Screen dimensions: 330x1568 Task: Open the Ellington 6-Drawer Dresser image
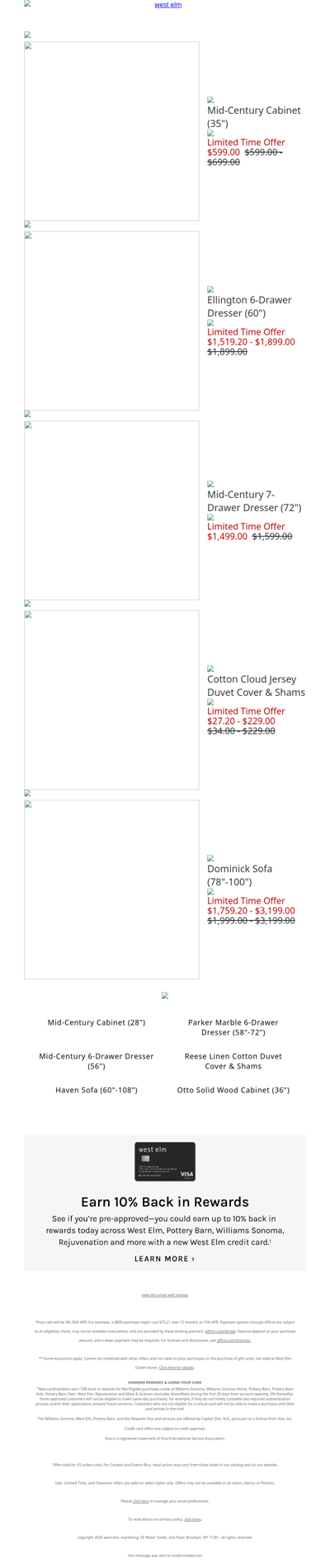tap(111, 321)
